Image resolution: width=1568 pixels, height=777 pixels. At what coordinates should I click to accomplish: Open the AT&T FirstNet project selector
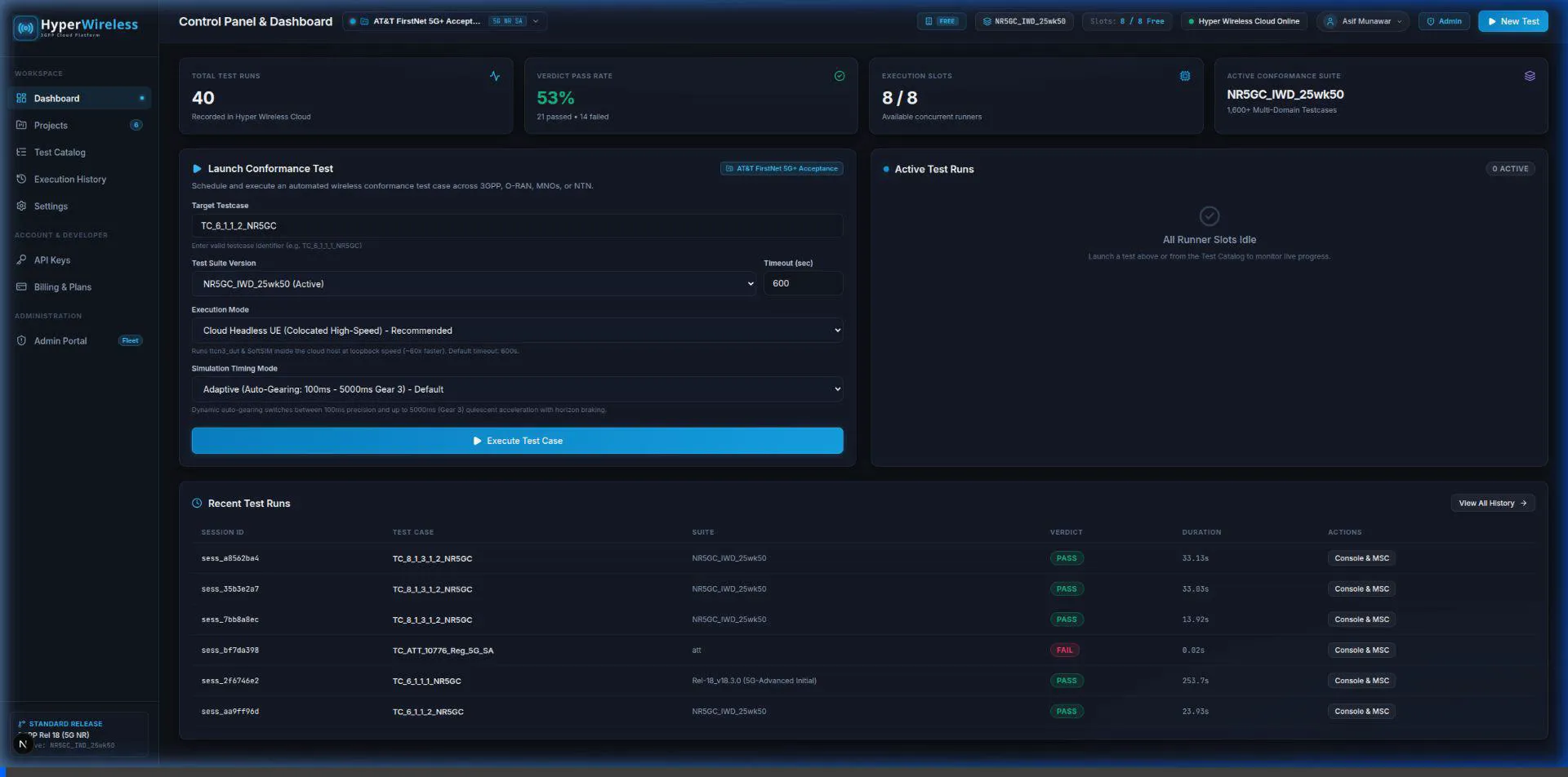pos(445,21)
